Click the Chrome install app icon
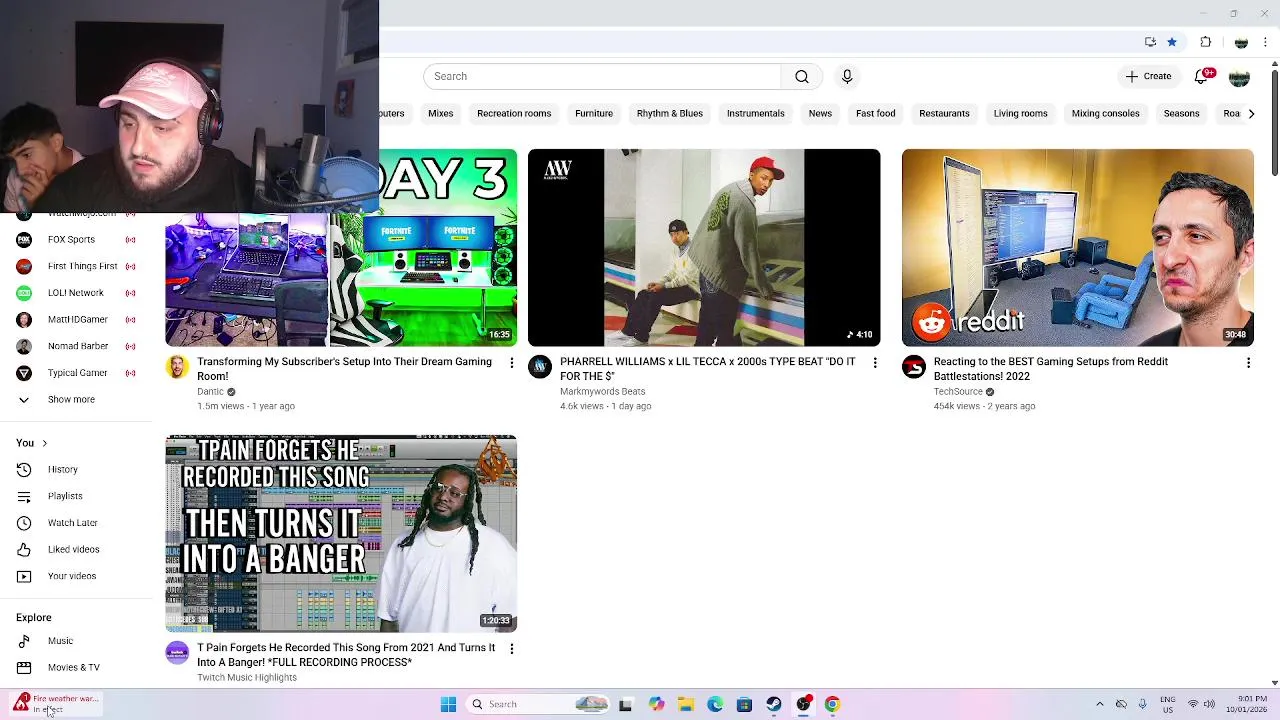 [x=1150, y=42]
